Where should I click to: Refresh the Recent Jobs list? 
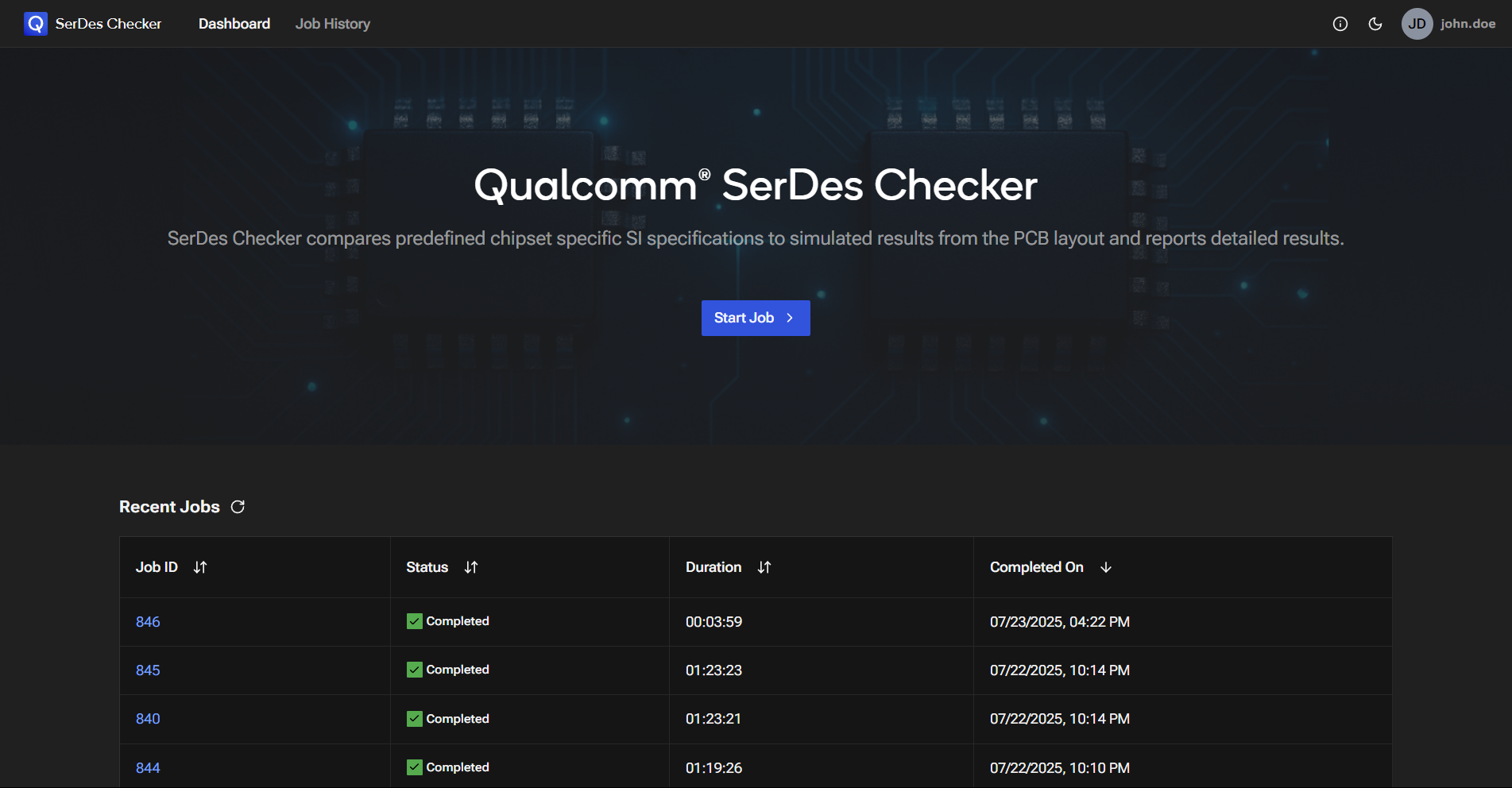pyautogui.click(x=238, y=507)
